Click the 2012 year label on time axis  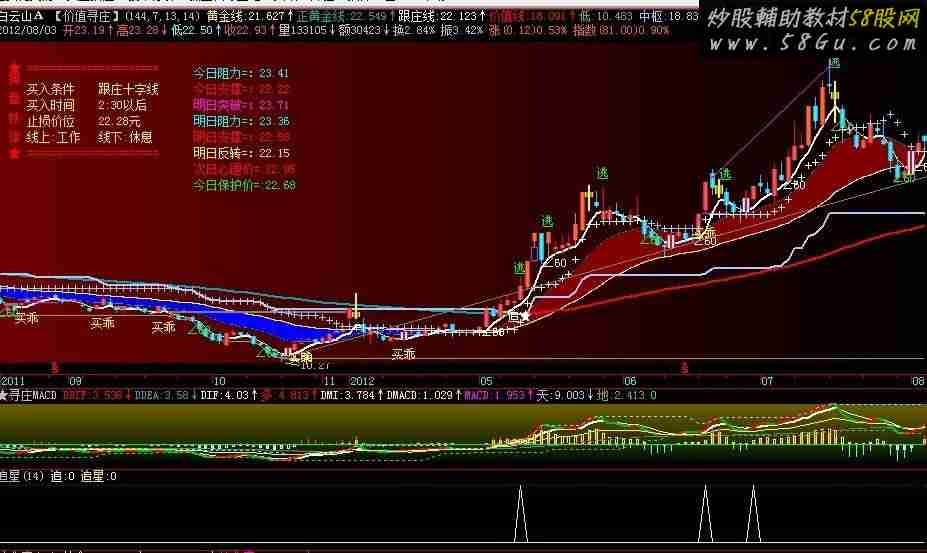click(362, 381)
